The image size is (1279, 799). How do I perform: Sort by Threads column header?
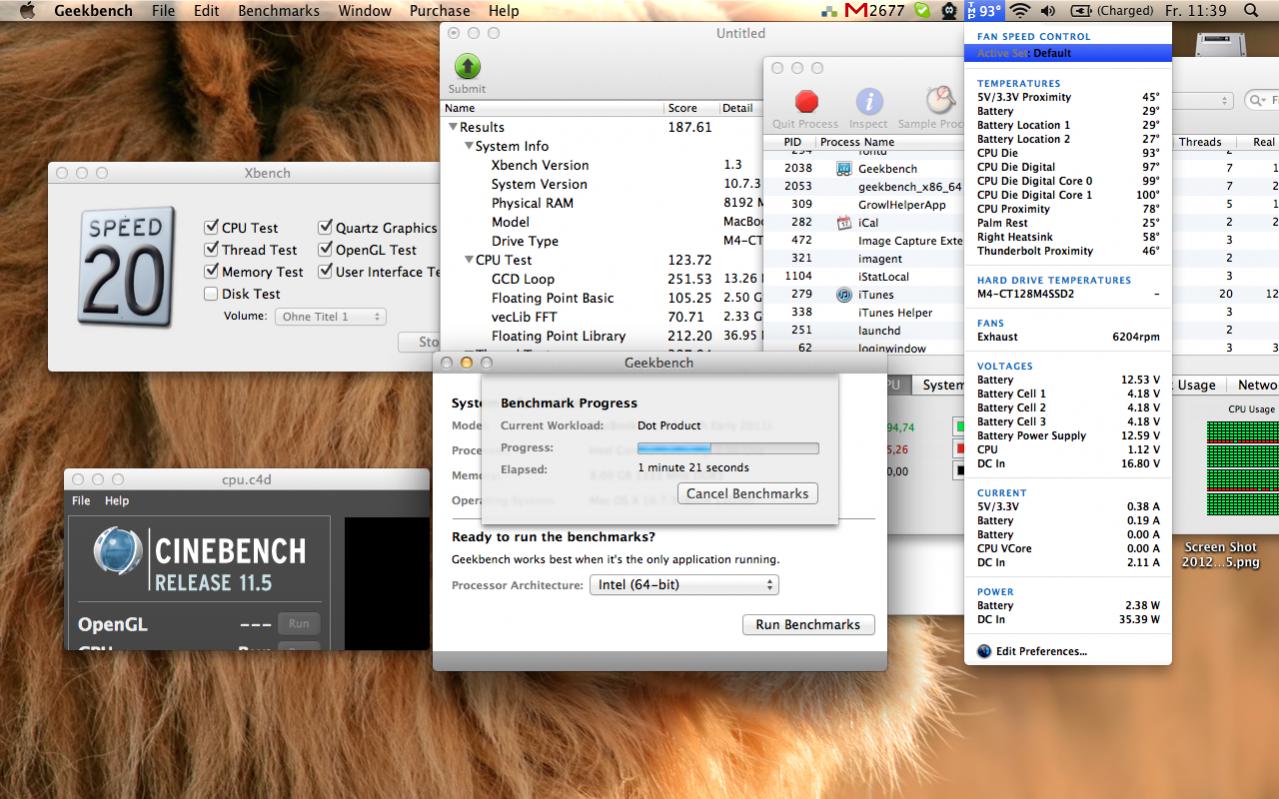pyautogui.click(x=1200, y=142)
